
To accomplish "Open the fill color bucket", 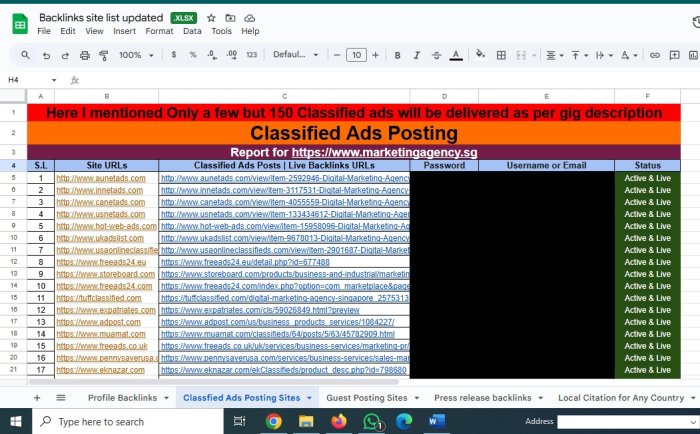I will [480, 54].
